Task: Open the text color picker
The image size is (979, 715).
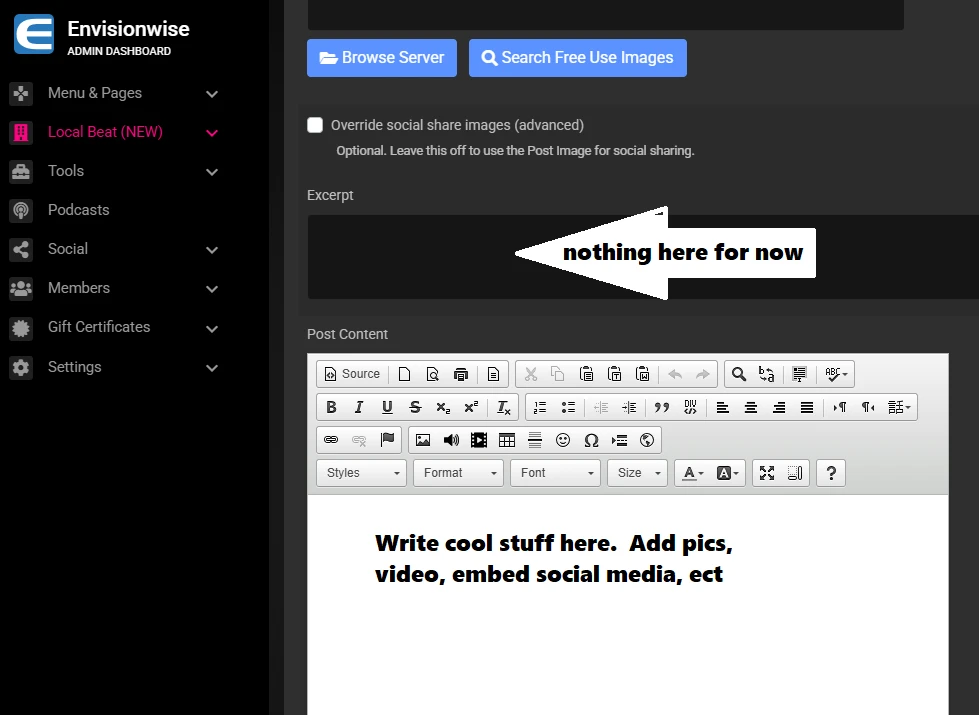Action: pos(692,473)
